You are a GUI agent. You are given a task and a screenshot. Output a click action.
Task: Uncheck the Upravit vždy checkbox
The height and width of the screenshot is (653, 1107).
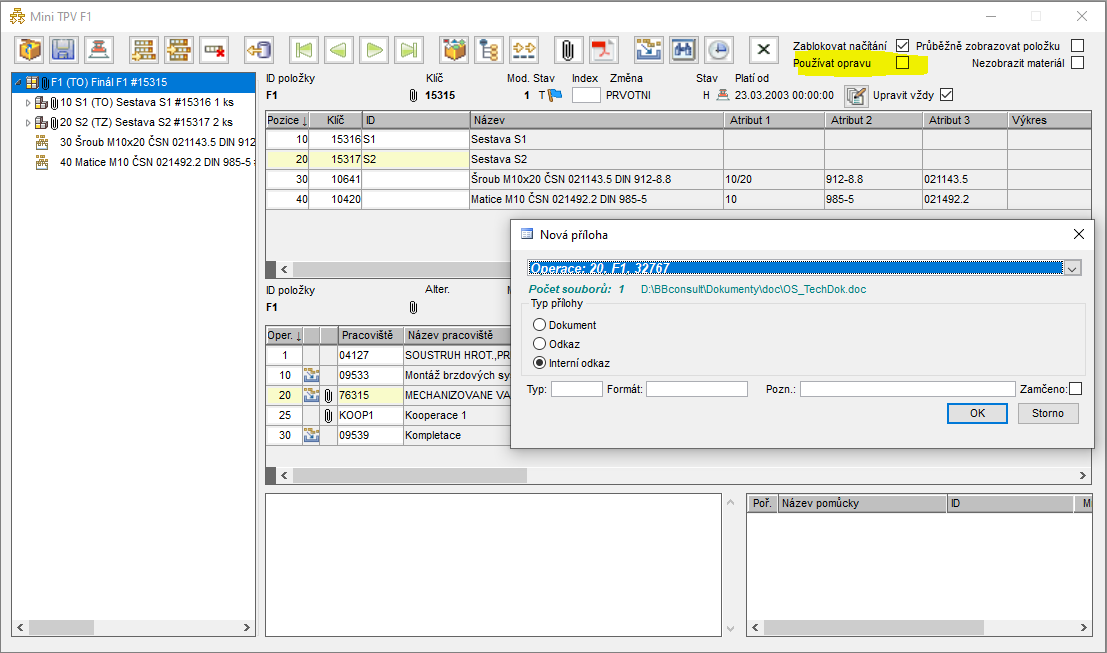pos(947,95)
